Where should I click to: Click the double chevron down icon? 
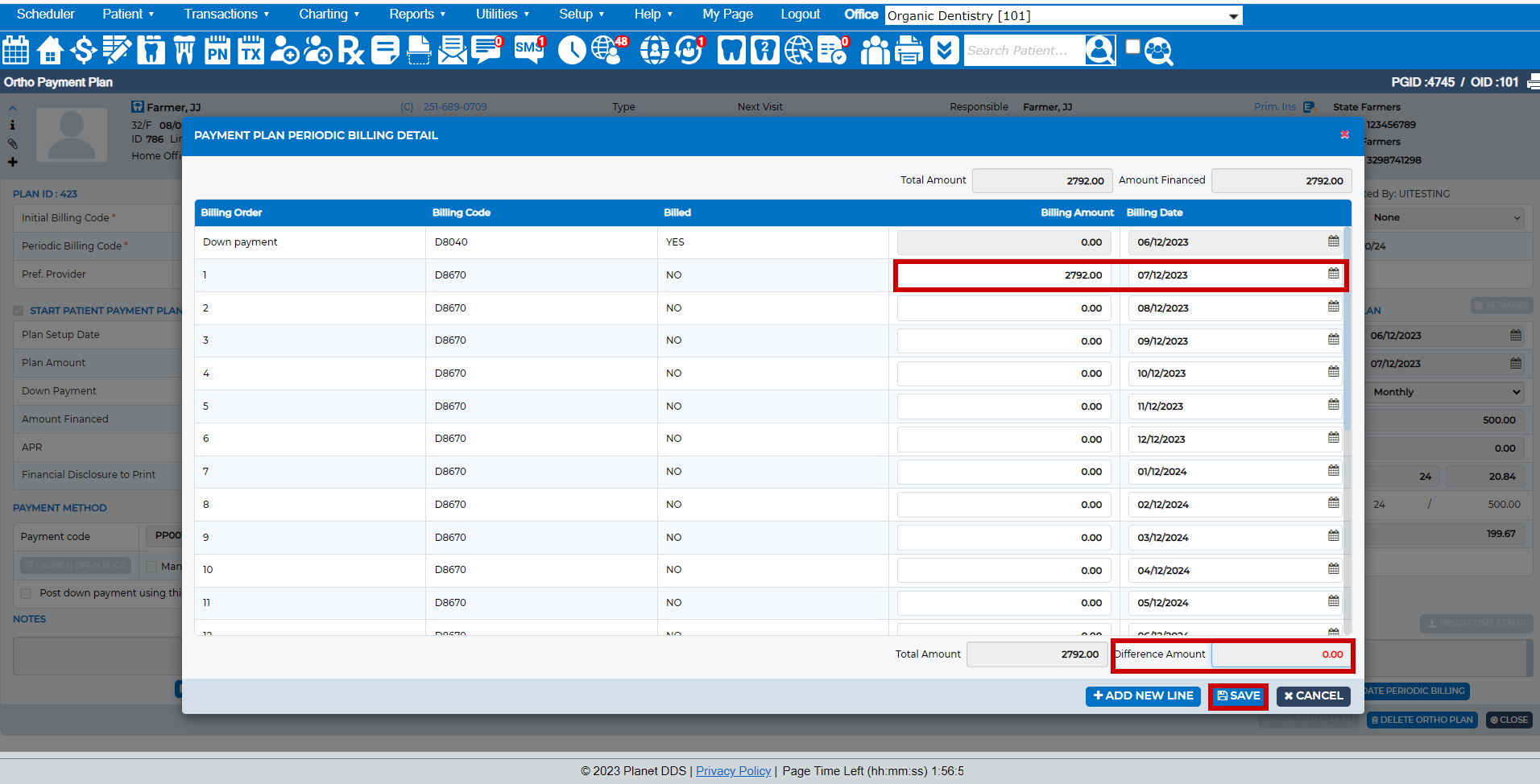point(944,50)
